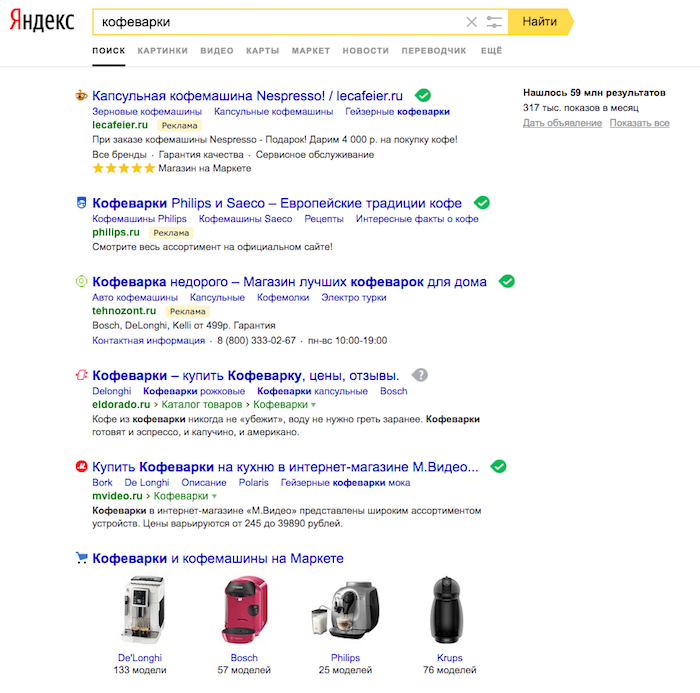Open Кофемашины Saeco sitelink

(x=246, y=219)
